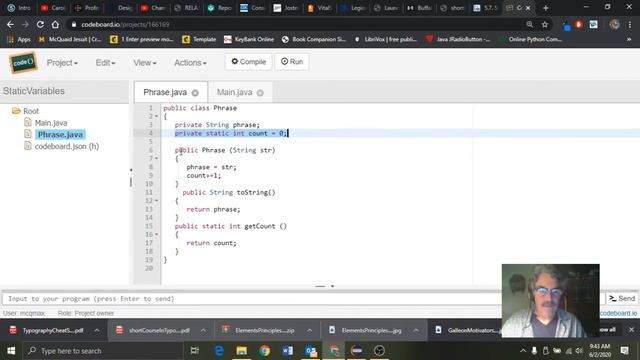Close the Main.java tab
This screenshot has height=360, width=640.
pyautogui.click(x=260, y=93)
